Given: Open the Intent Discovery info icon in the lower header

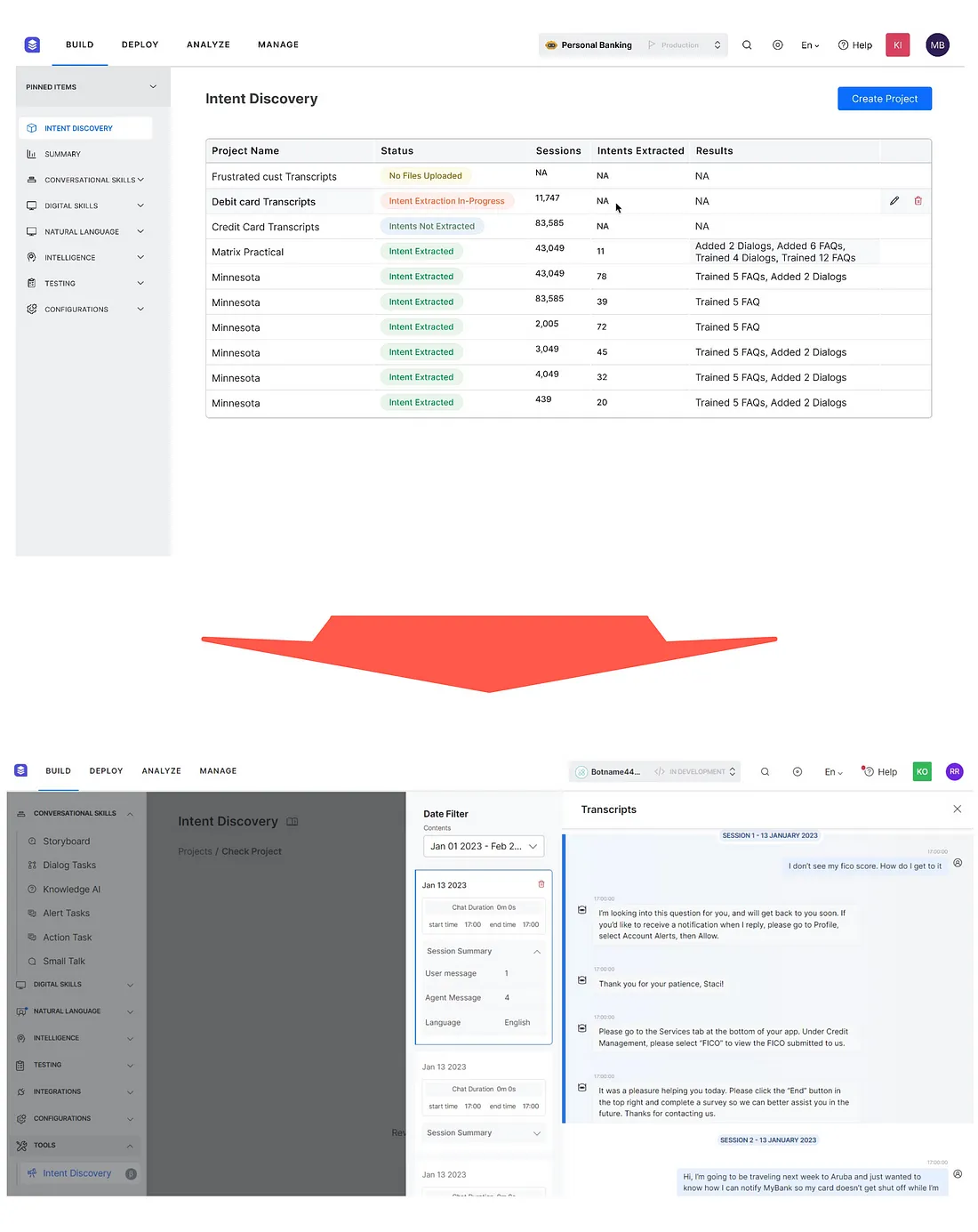Looking at the screenshot, I should [293, 822].
